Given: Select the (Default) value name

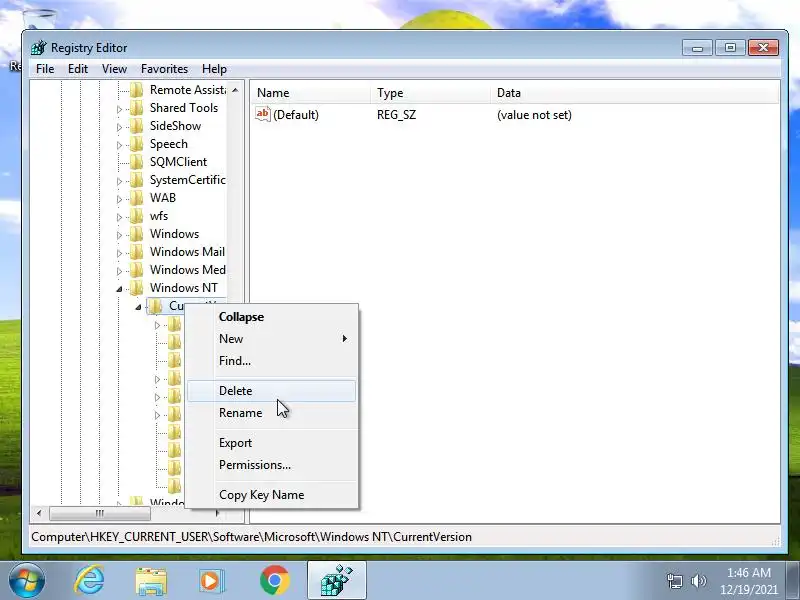Looking at the screenshot, I should 296,115.
